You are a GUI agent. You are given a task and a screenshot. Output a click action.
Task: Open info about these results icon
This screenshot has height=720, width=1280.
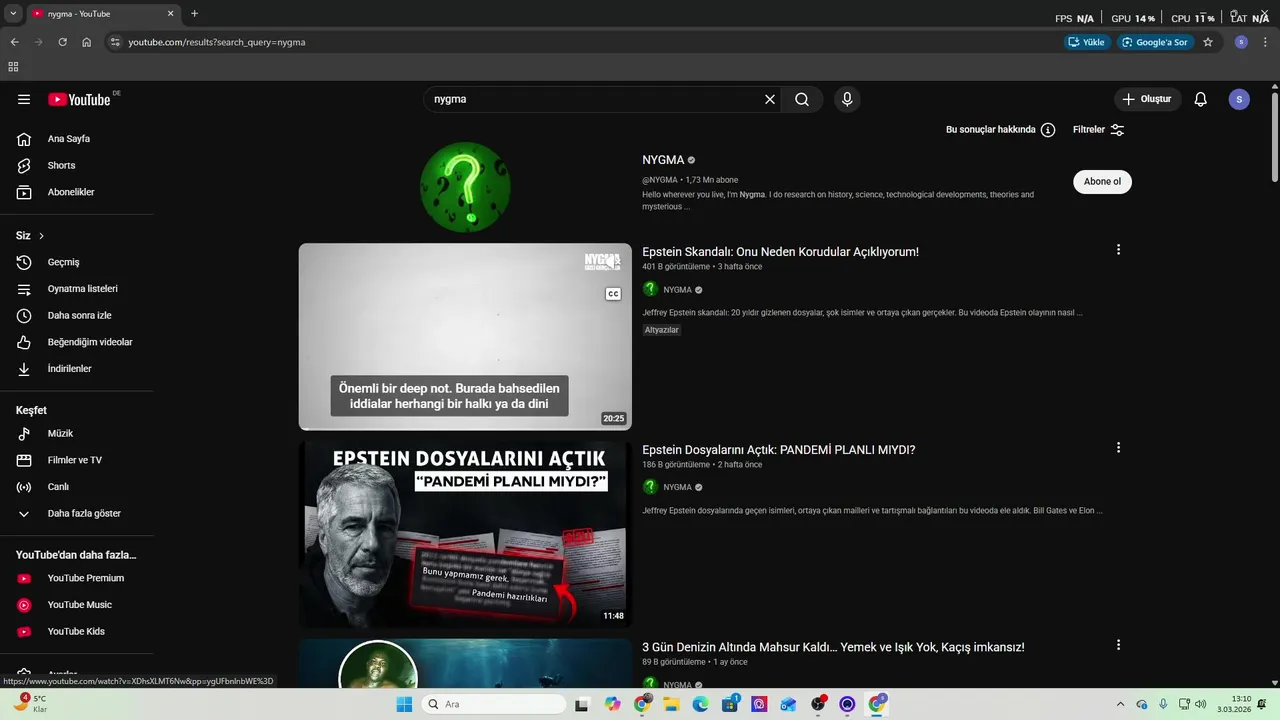point(1048,130)
